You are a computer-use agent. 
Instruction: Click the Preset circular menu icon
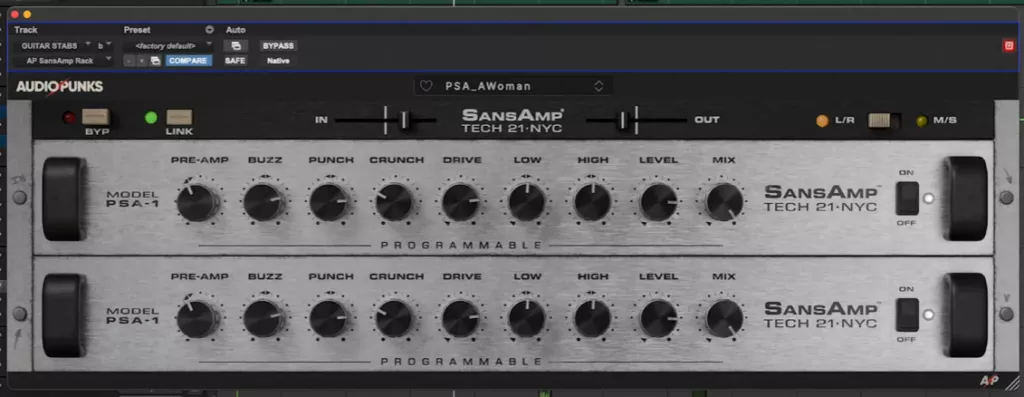(209, 29)
